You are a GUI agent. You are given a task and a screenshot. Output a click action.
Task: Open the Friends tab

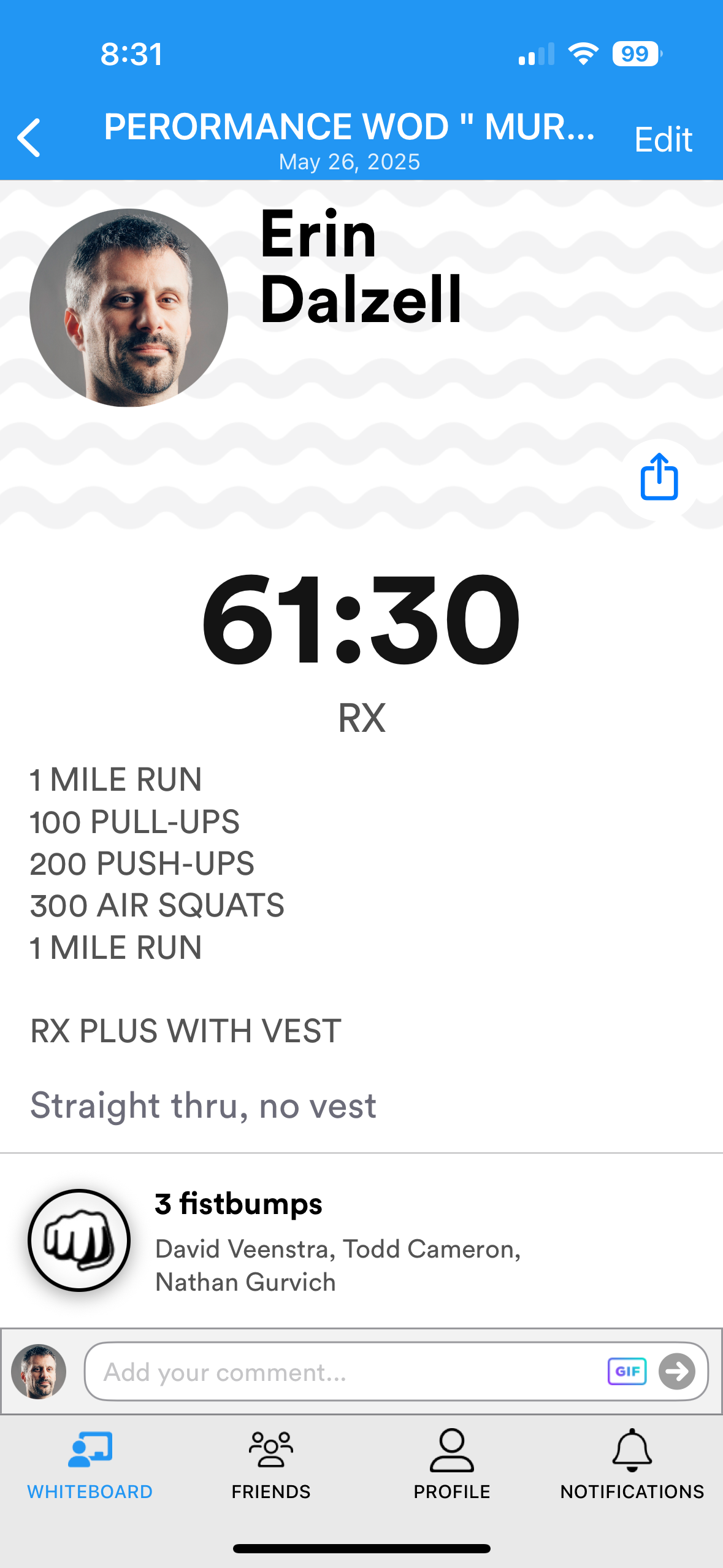(x=271, y=1464)
